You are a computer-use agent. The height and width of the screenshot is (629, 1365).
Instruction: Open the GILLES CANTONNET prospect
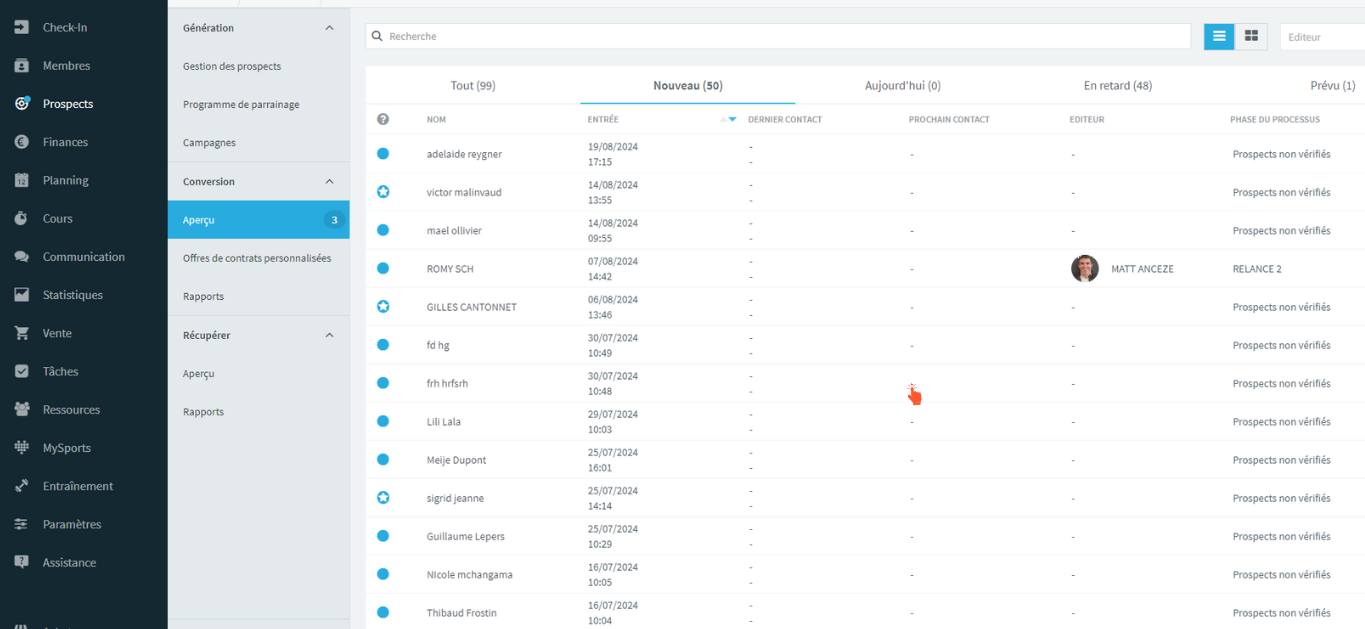pyautogui.click(x=471, y=307)
